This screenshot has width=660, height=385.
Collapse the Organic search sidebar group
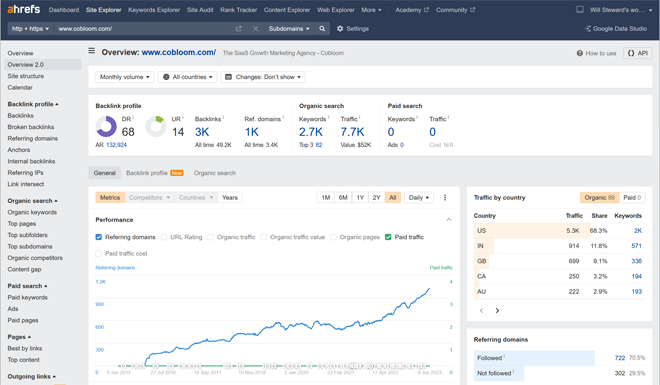point(32,201)
